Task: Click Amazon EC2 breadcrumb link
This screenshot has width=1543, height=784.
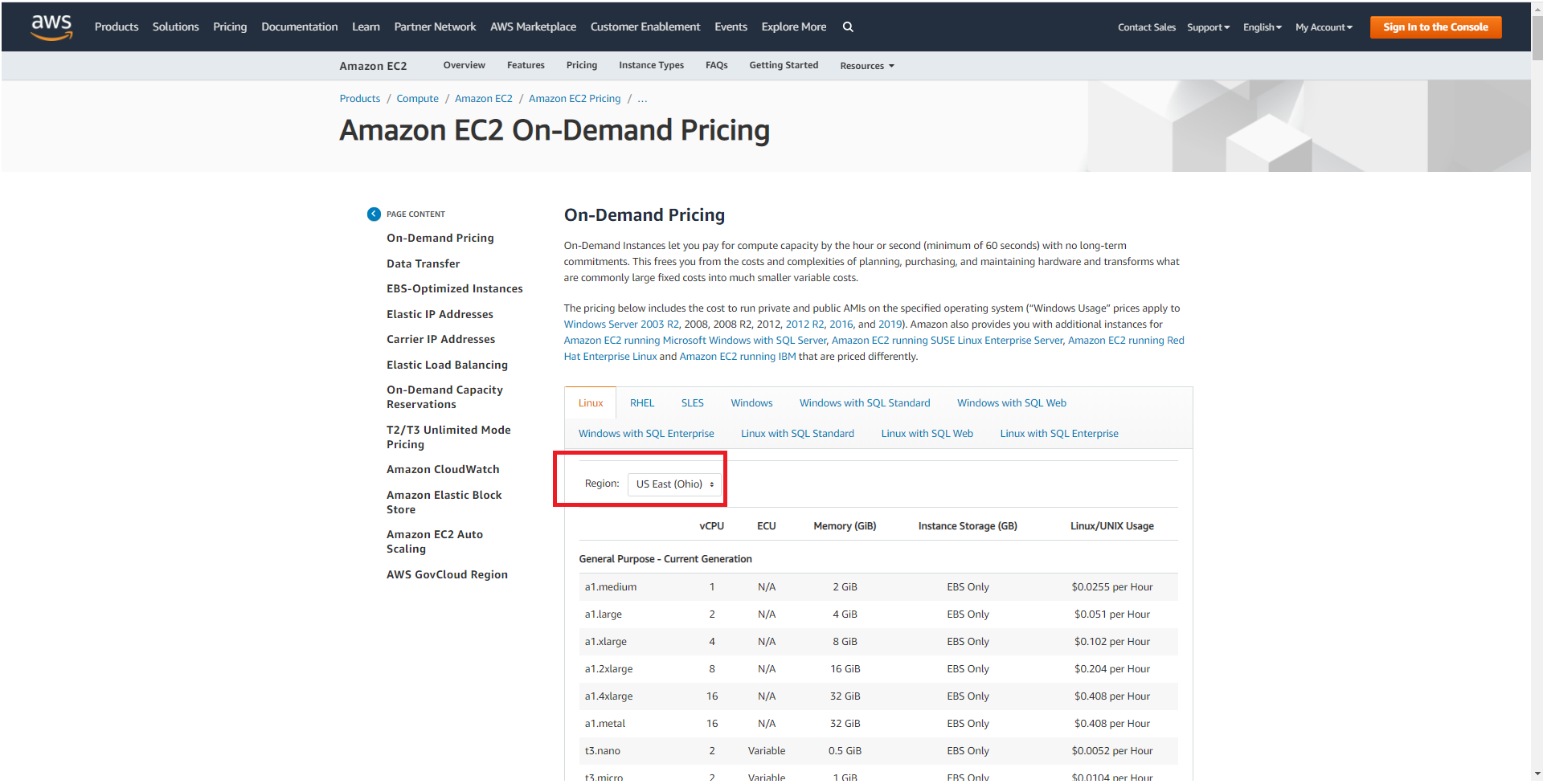Action: (x=483, y=99)
